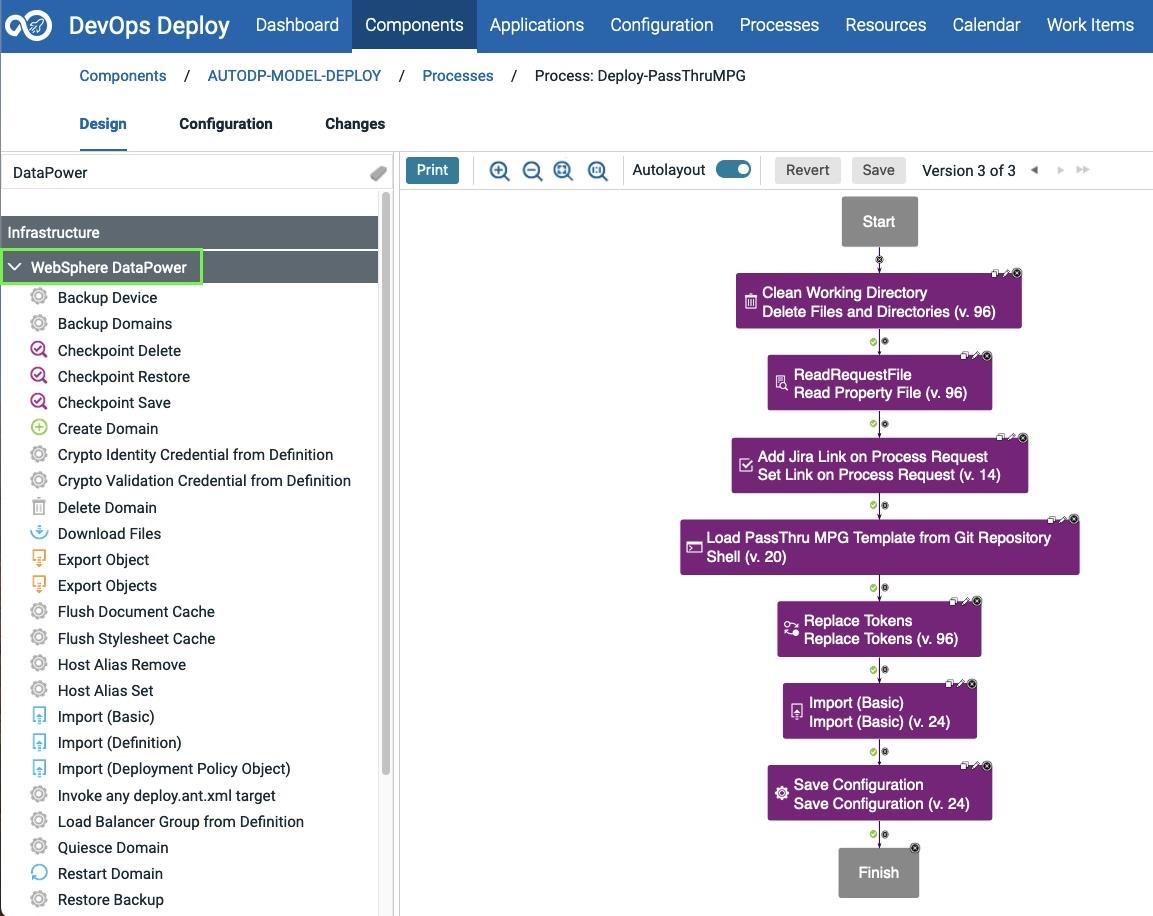Viewport: 1153px width, 916px height.
Task: Copy the Load PassThru MPG Template step
Action: click(1050, 521)
